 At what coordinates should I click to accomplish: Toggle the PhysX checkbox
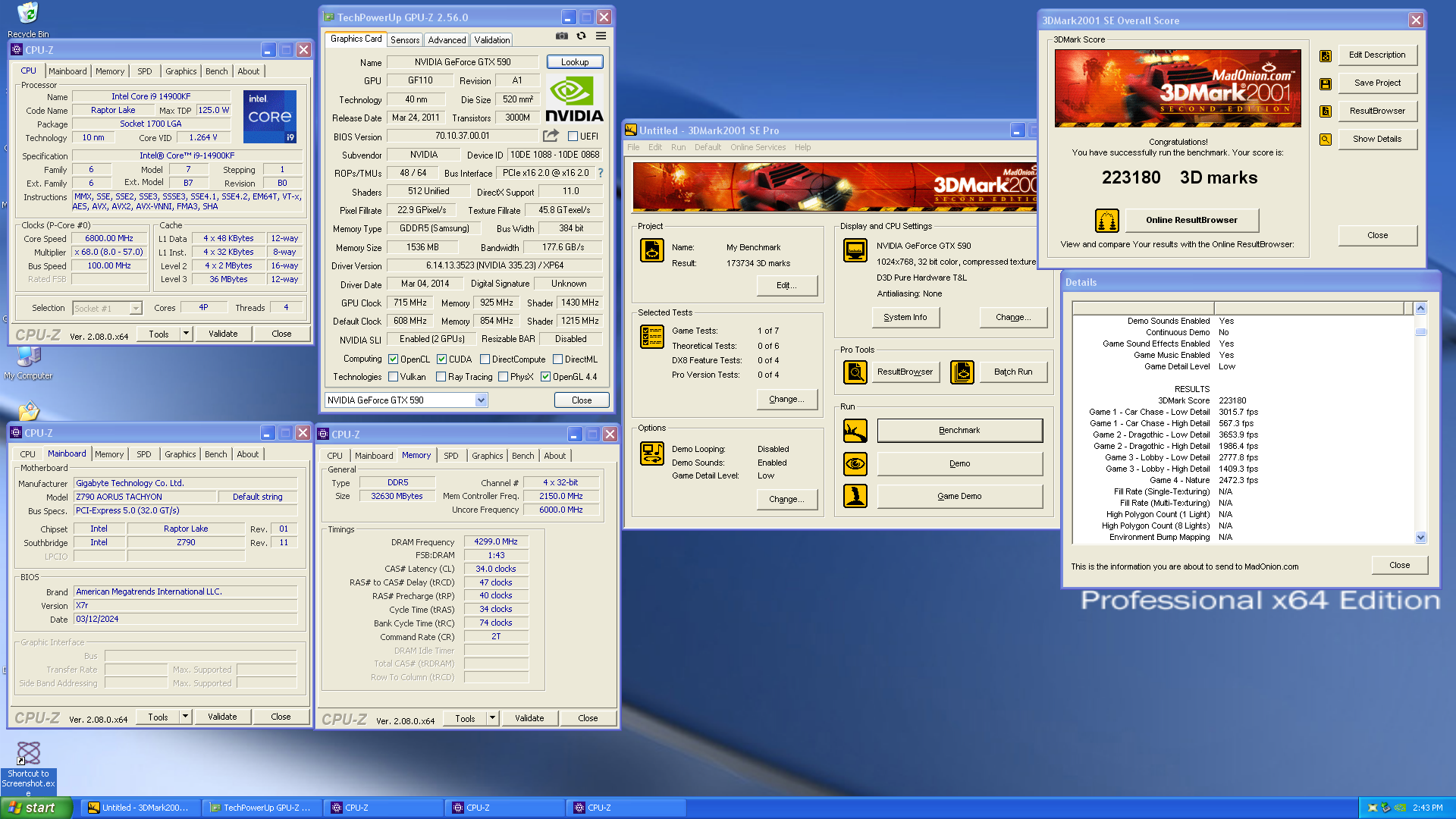[x=503, y=377]
